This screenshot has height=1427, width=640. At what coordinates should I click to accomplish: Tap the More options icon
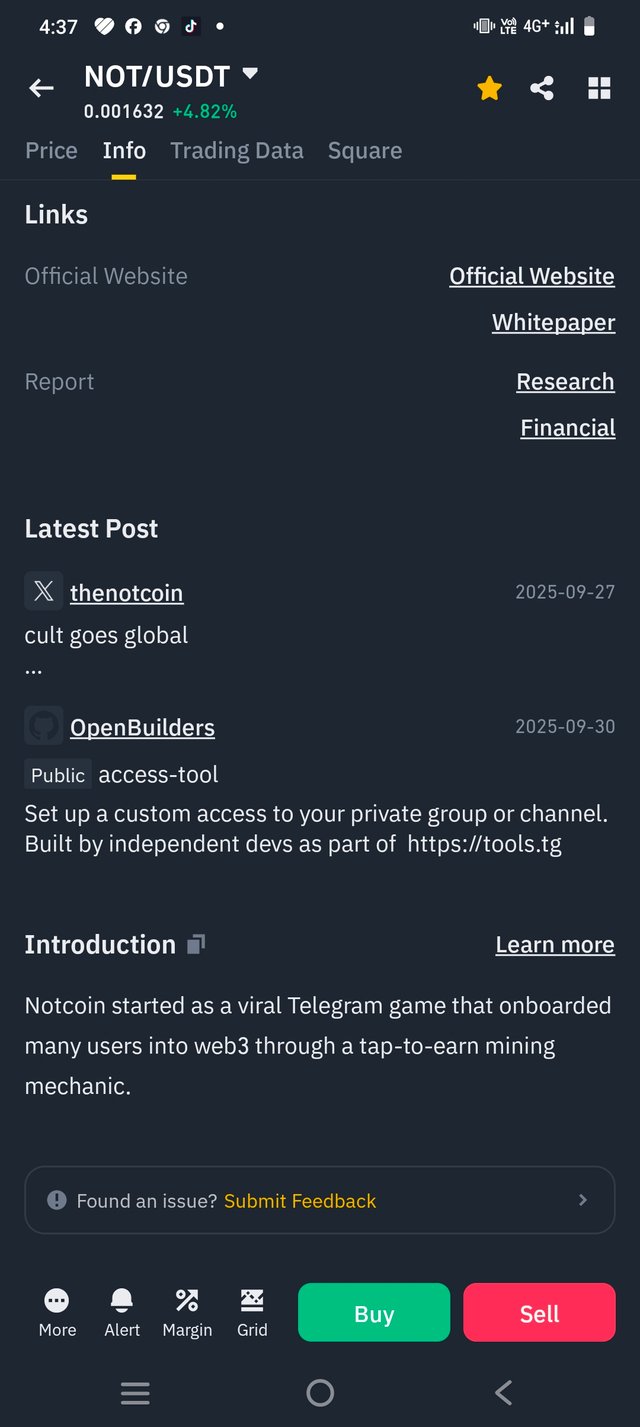(x=57, y=1300)
